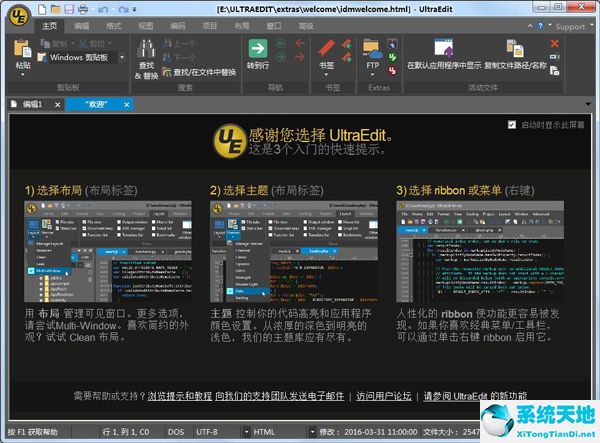Viewport: 600px width, 443px height.
Task: Jump to next bookmark icon
Action: 347,58
